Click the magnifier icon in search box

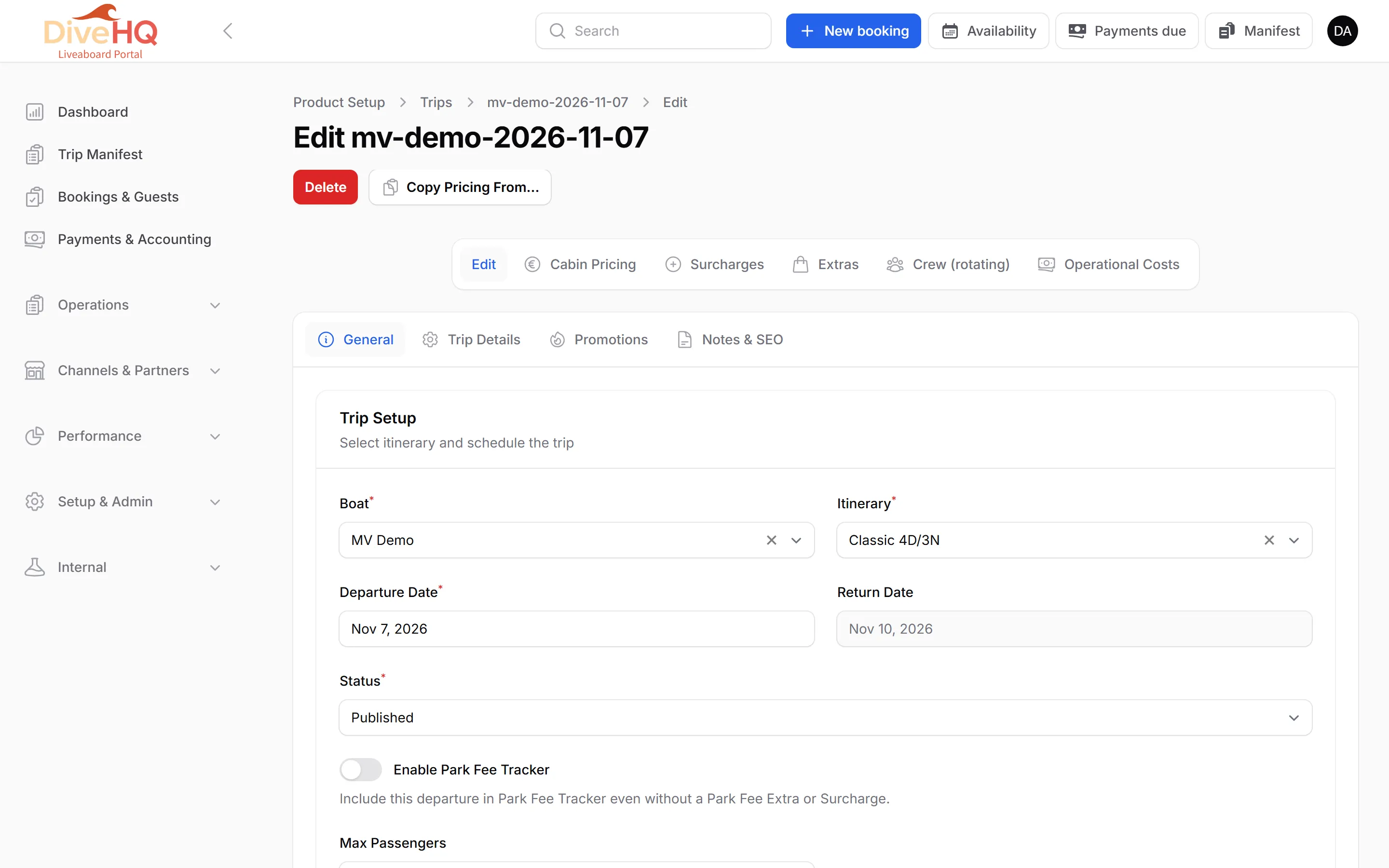tap(558, 31)
